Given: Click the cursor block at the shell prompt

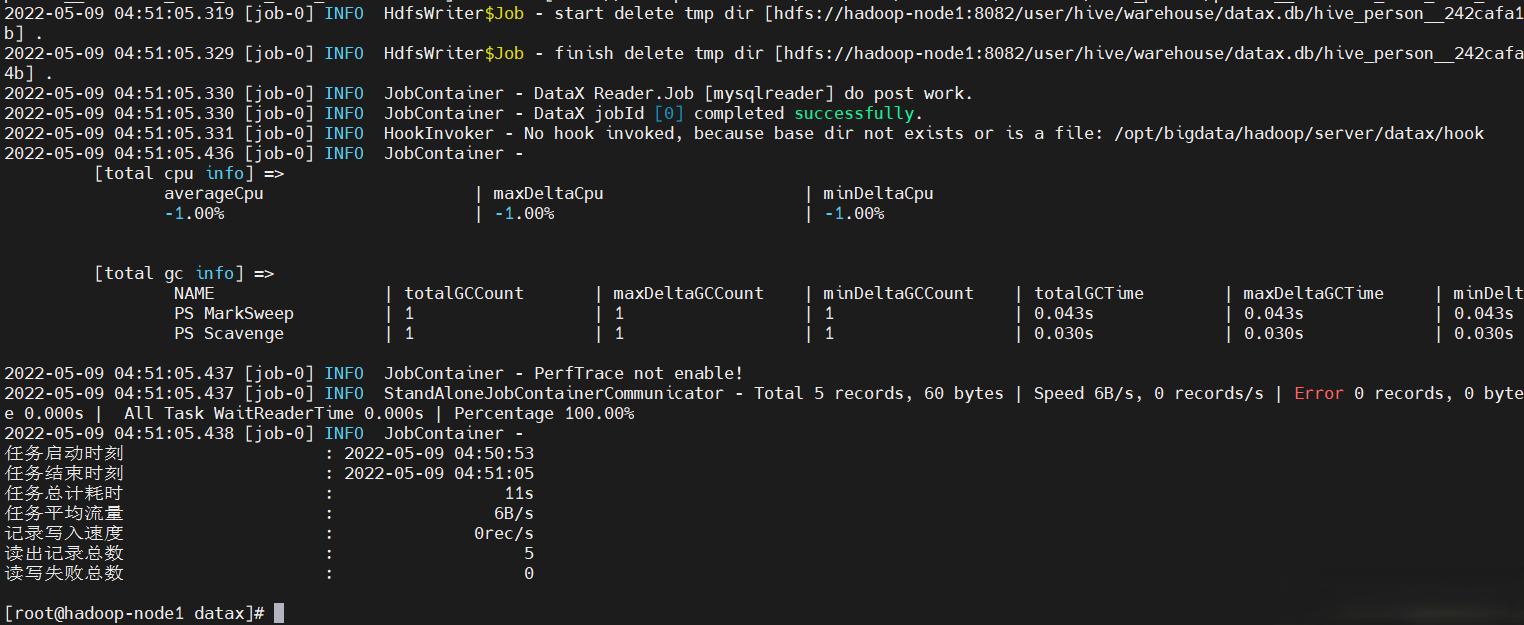Looking at the screenshot, I should coord(279,613).
